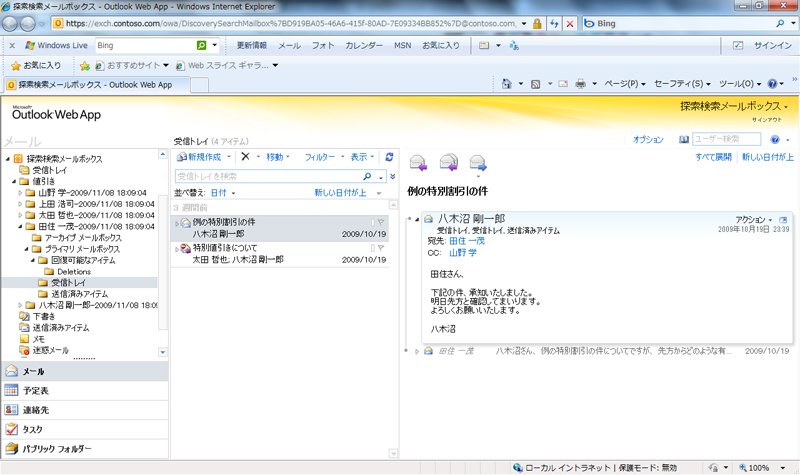Click the IE Print icon

pos(580,84)
